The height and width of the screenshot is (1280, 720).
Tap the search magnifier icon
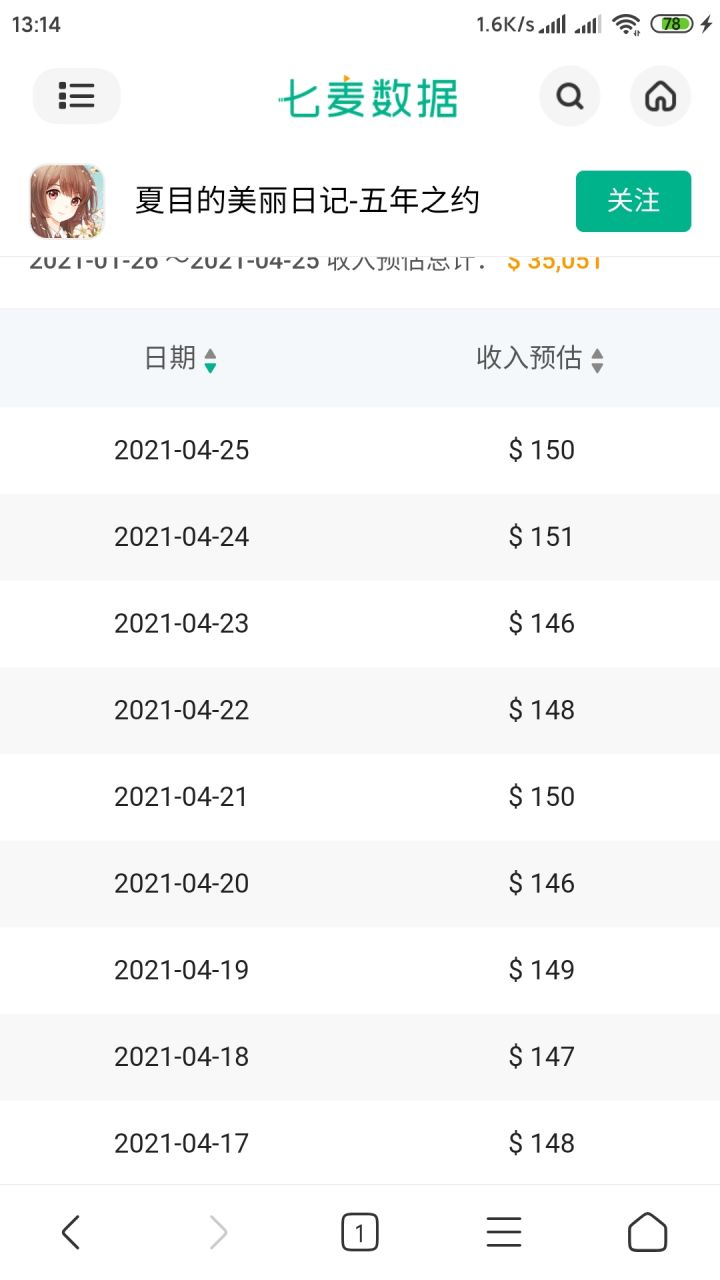(570, 96)
